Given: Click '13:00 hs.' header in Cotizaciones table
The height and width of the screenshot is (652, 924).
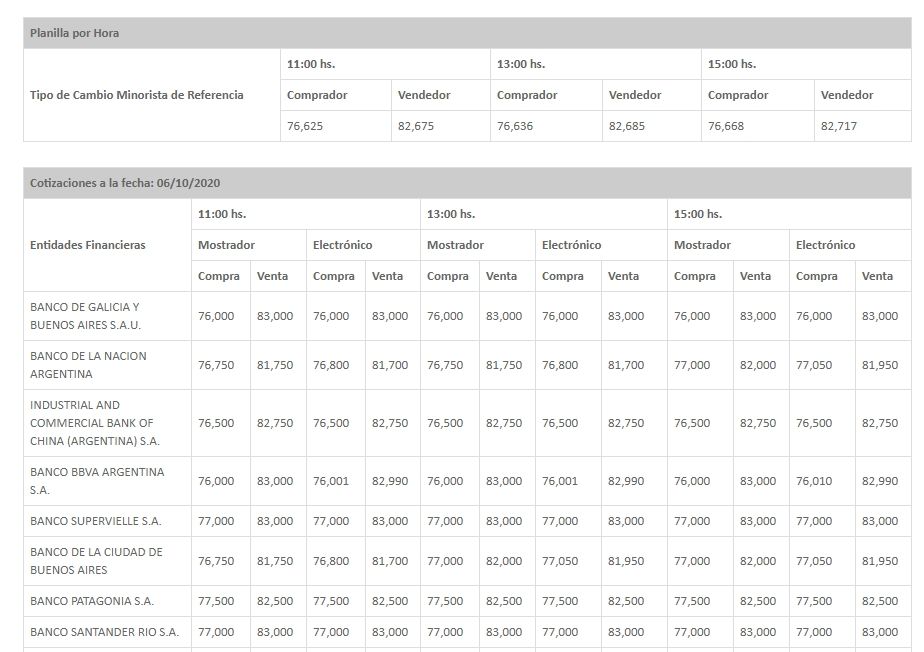Looking at the screenshot, I should click(x=451, y=214).
